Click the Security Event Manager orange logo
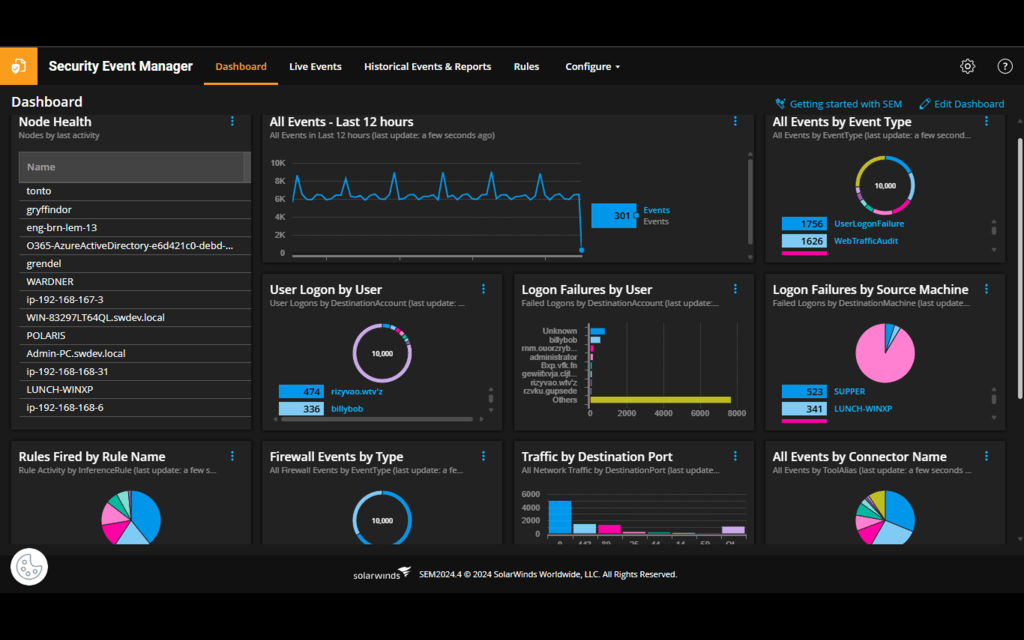Image resolution: width=1024 pixels, height=640 pixels. click(19, 66)
